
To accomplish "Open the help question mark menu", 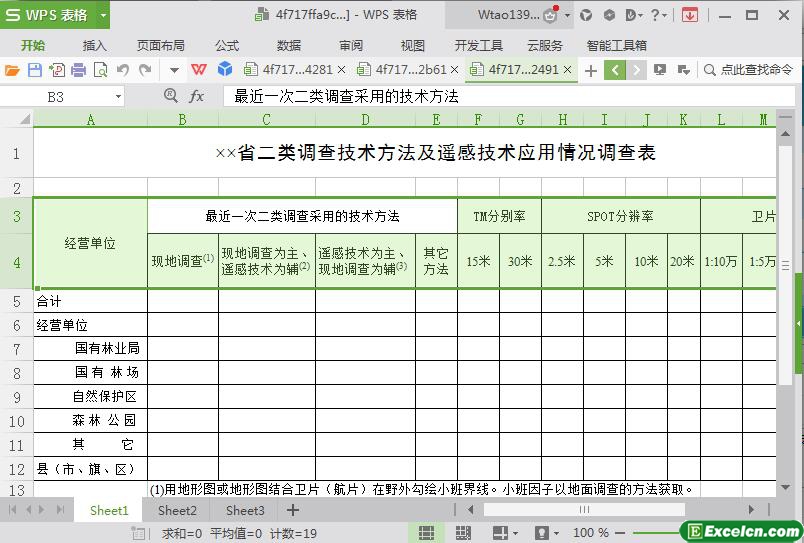I will coord(658,15).
